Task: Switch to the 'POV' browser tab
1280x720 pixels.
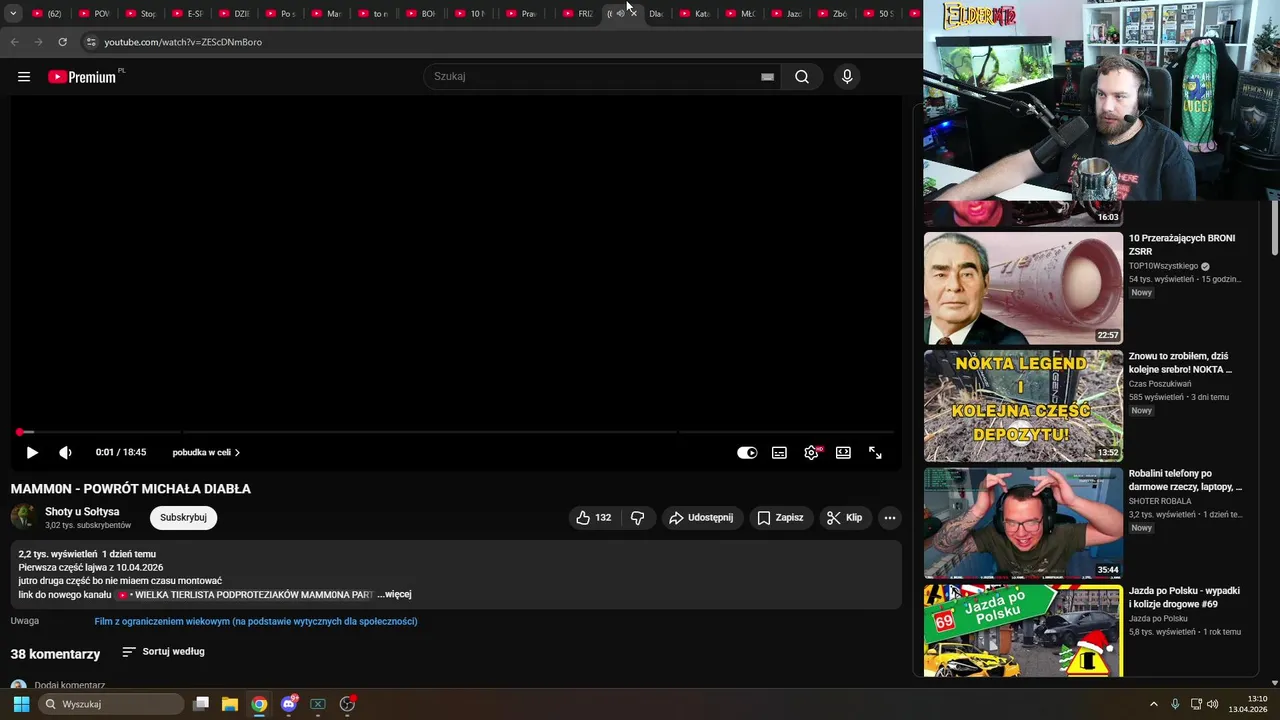Action: (95, 14)
